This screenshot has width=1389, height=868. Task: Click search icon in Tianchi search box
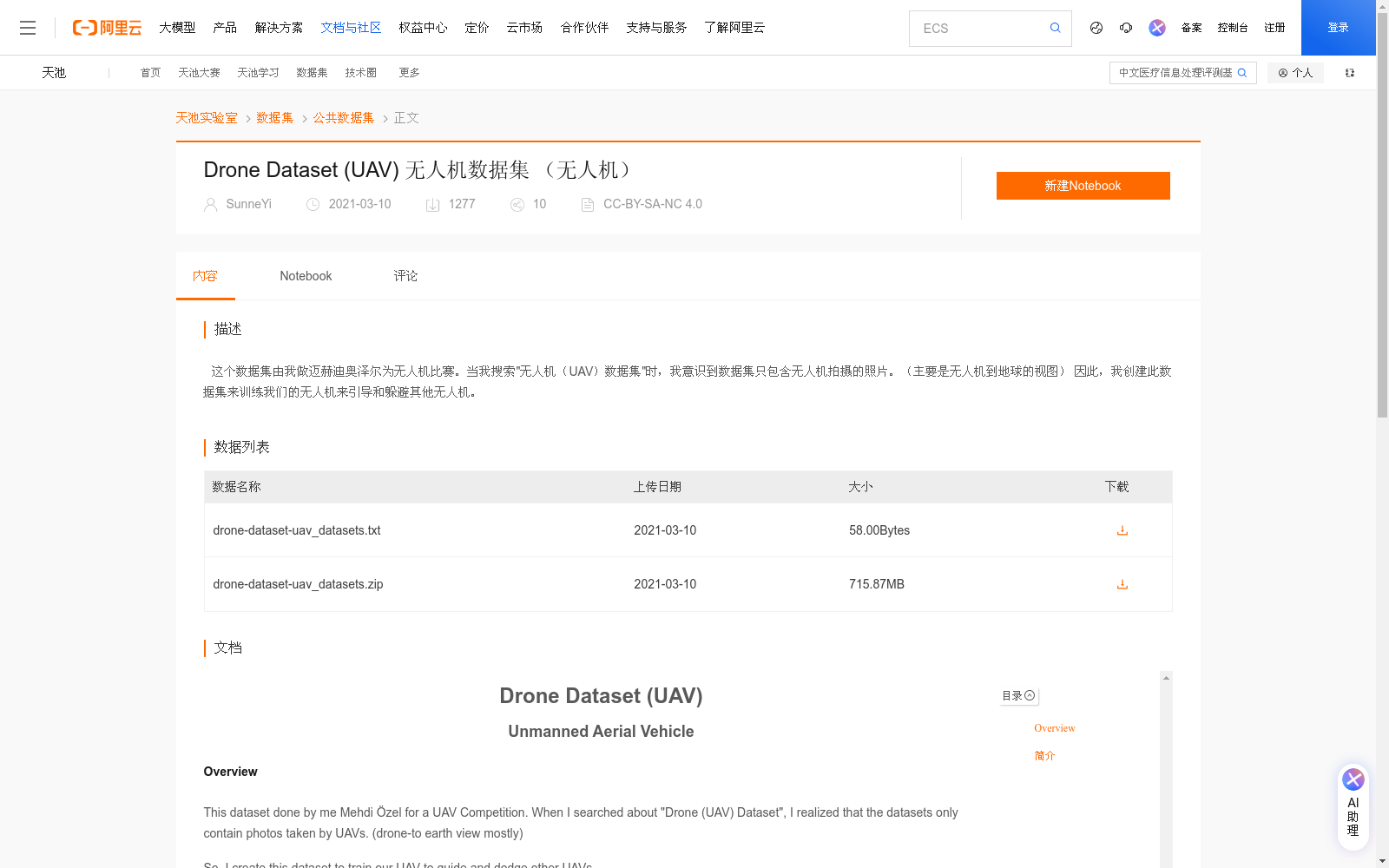coord(1242,73)
